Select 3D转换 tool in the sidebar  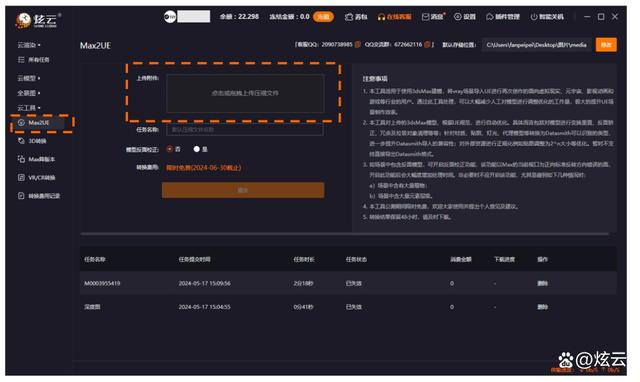[32, 141]
